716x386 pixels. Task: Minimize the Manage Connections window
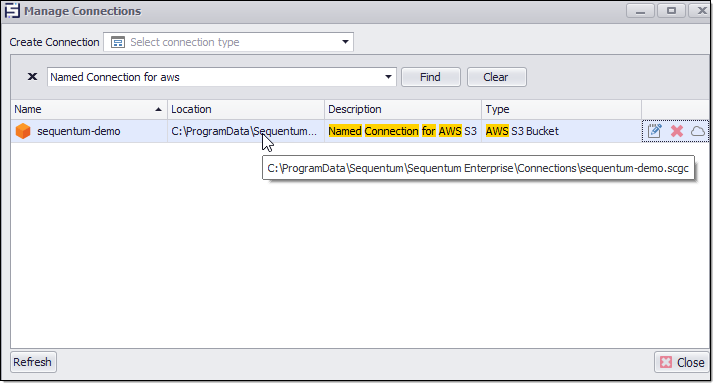(x=640, y=10)
